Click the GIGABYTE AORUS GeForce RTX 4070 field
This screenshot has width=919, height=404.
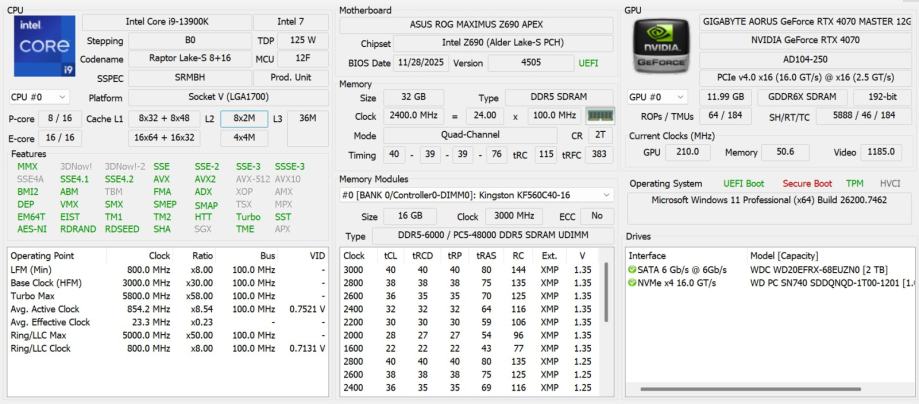pyautogui.click(x=806, y=22)
